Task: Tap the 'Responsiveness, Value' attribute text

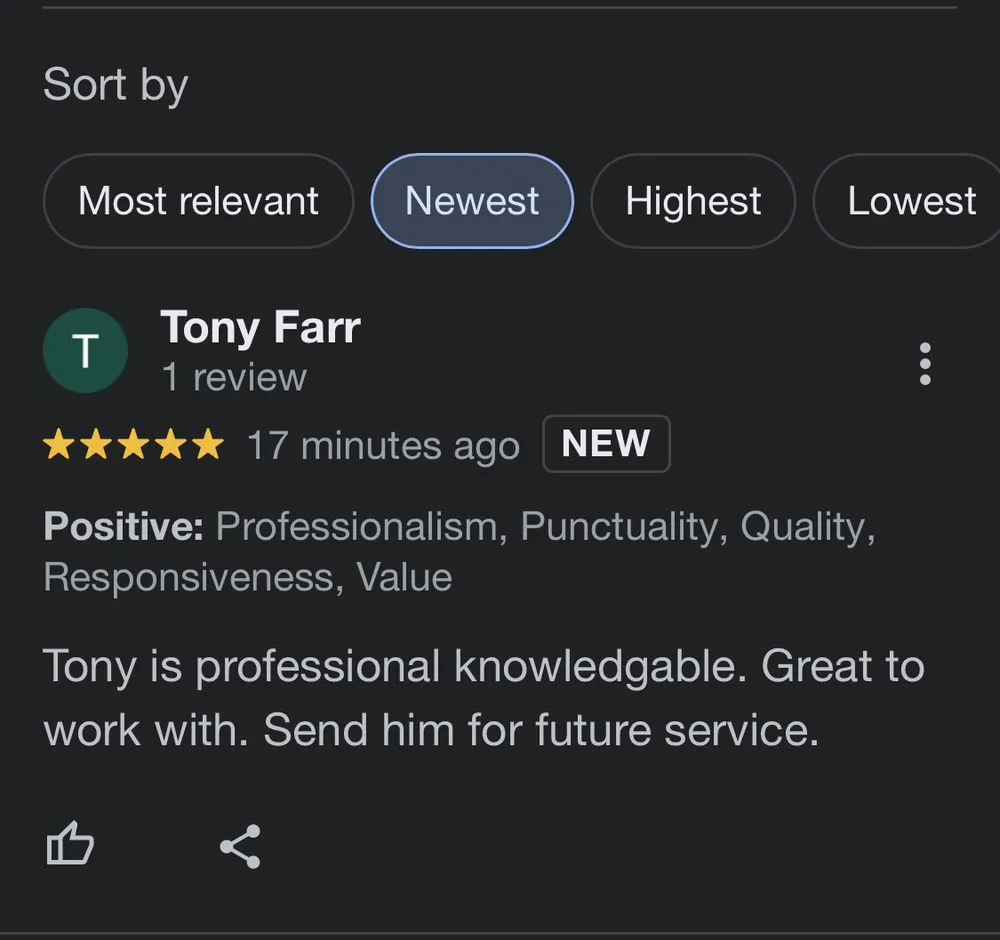Action: pos(247,577)
